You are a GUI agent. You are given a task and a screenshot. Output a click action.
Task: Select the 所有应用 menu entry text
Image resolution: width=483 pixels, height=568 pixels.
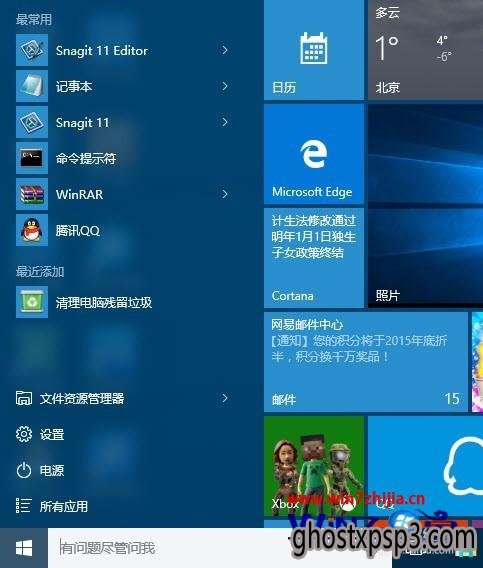64,506
